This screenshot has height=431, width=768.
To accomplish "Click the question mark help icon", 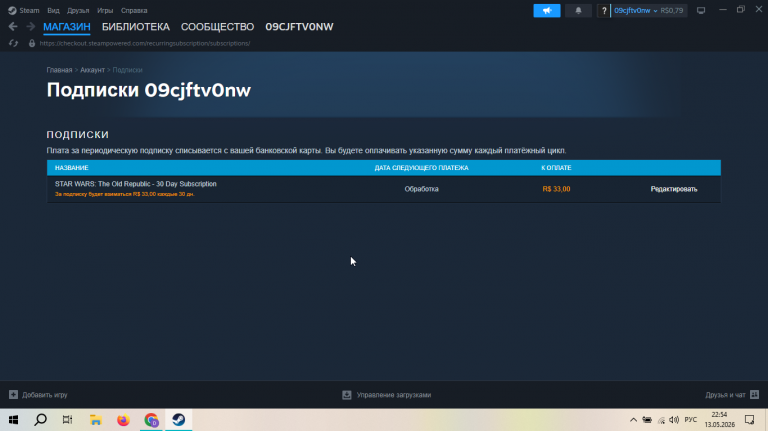I will 603,10.
